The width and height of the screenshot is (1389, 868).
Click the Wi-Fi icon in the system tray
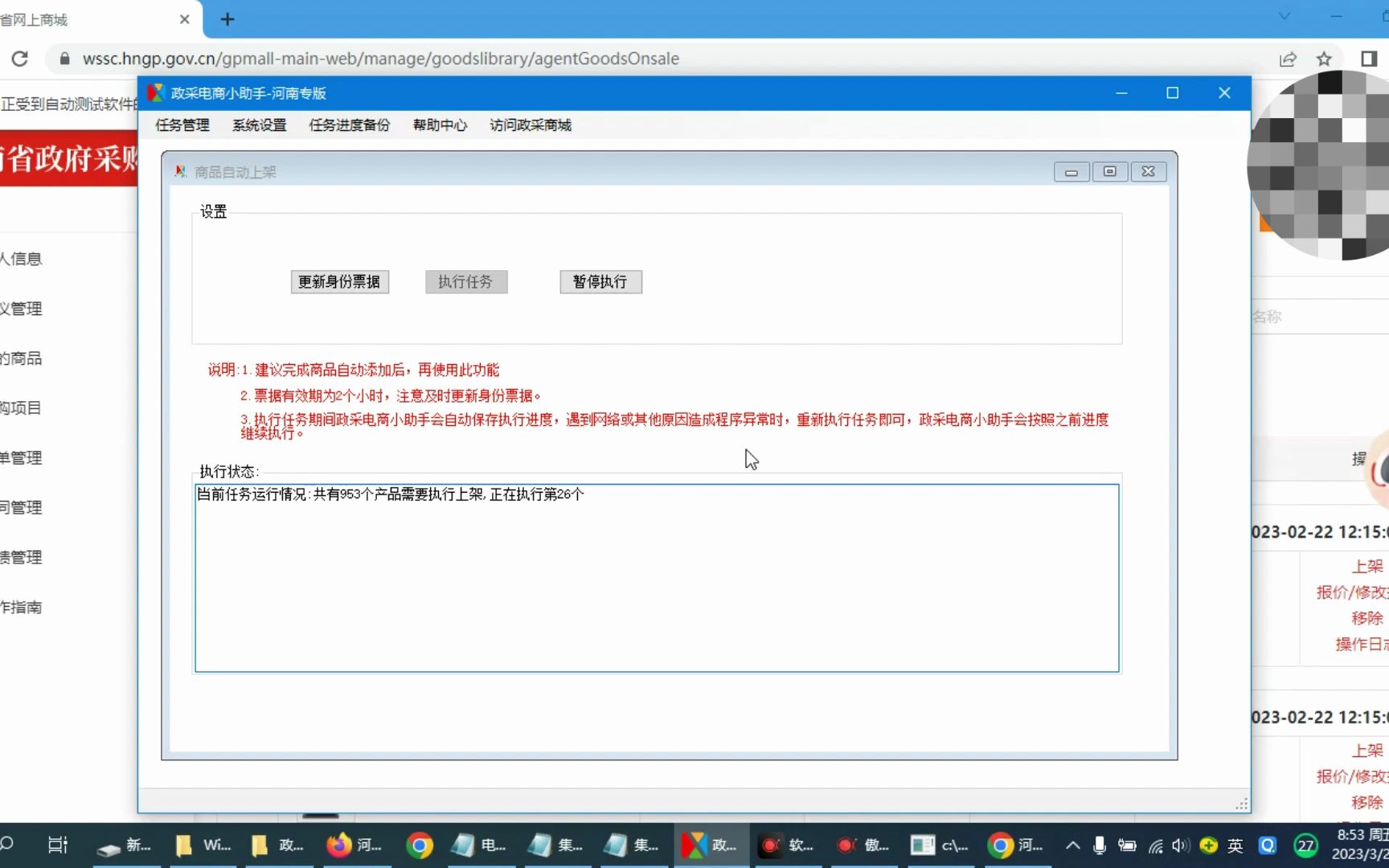[x=1156, y=845]
